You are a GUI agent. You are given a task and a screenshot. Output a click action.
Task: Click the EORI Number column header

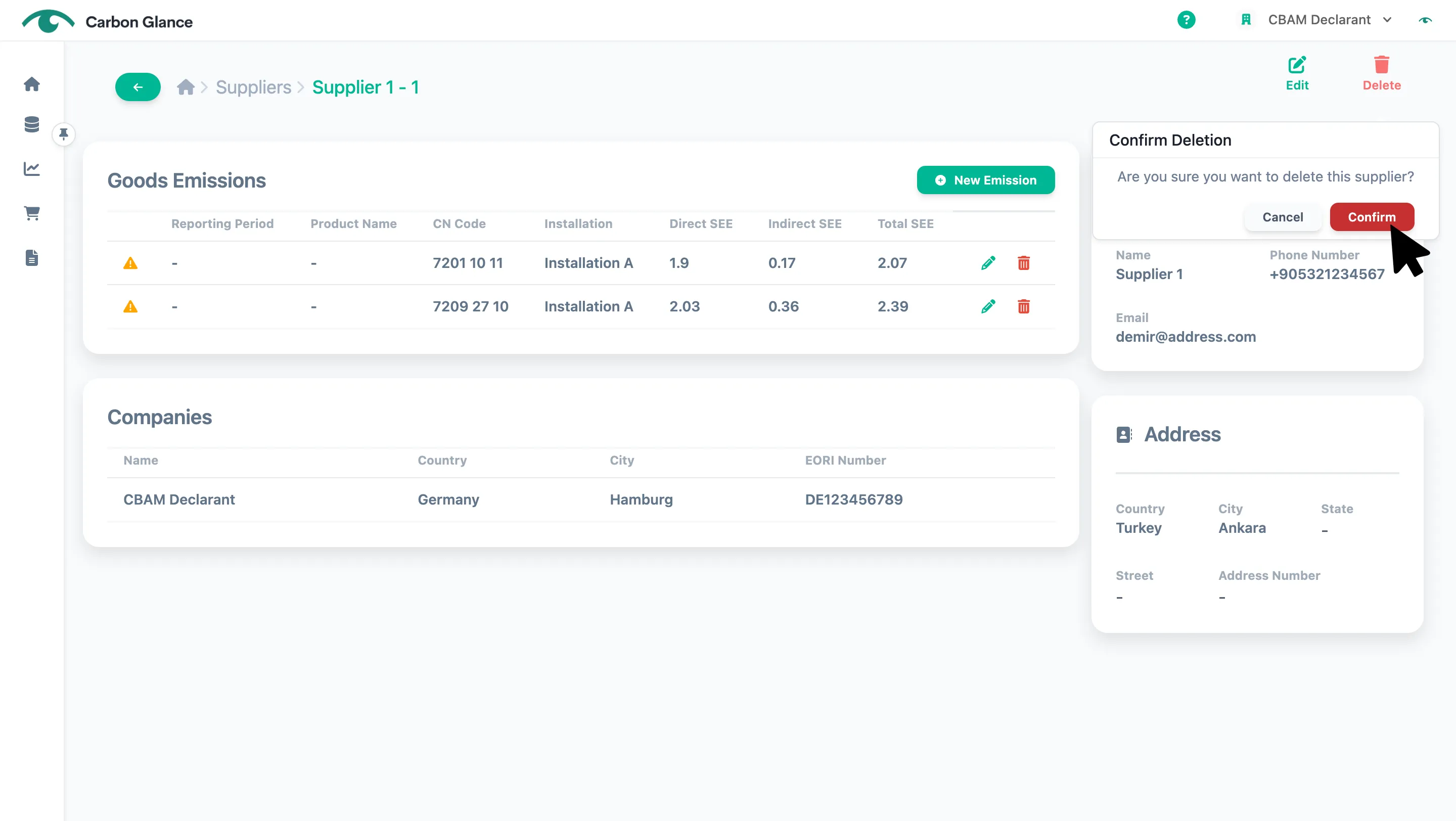[845, 461]
